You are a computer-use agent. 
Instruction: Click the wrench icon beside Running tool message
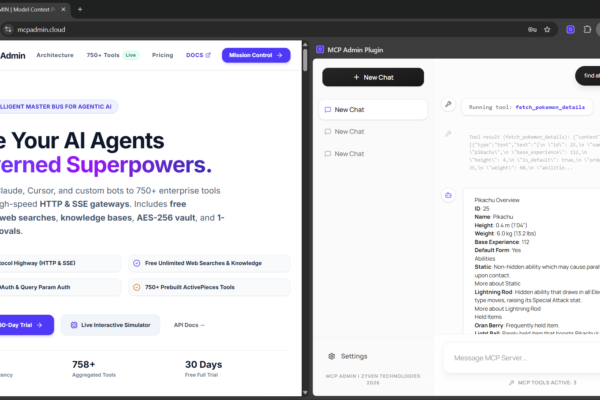[x=448, y=104]
